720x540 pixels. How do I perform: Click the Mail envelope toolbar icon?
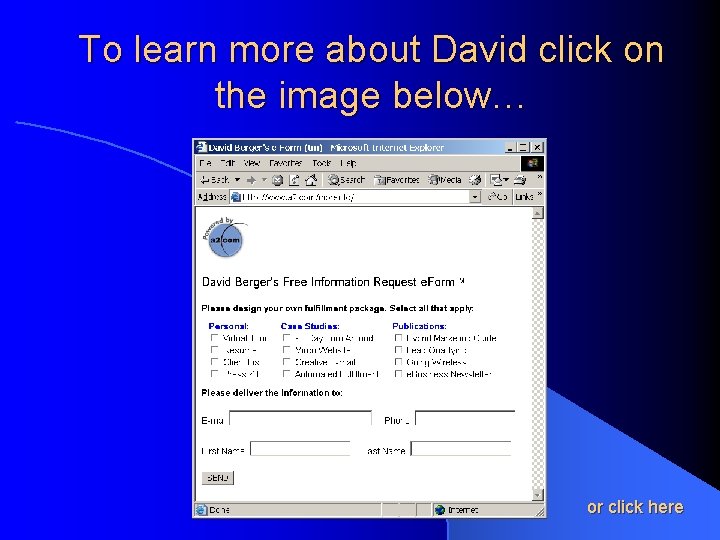click(x=496, y=180)
